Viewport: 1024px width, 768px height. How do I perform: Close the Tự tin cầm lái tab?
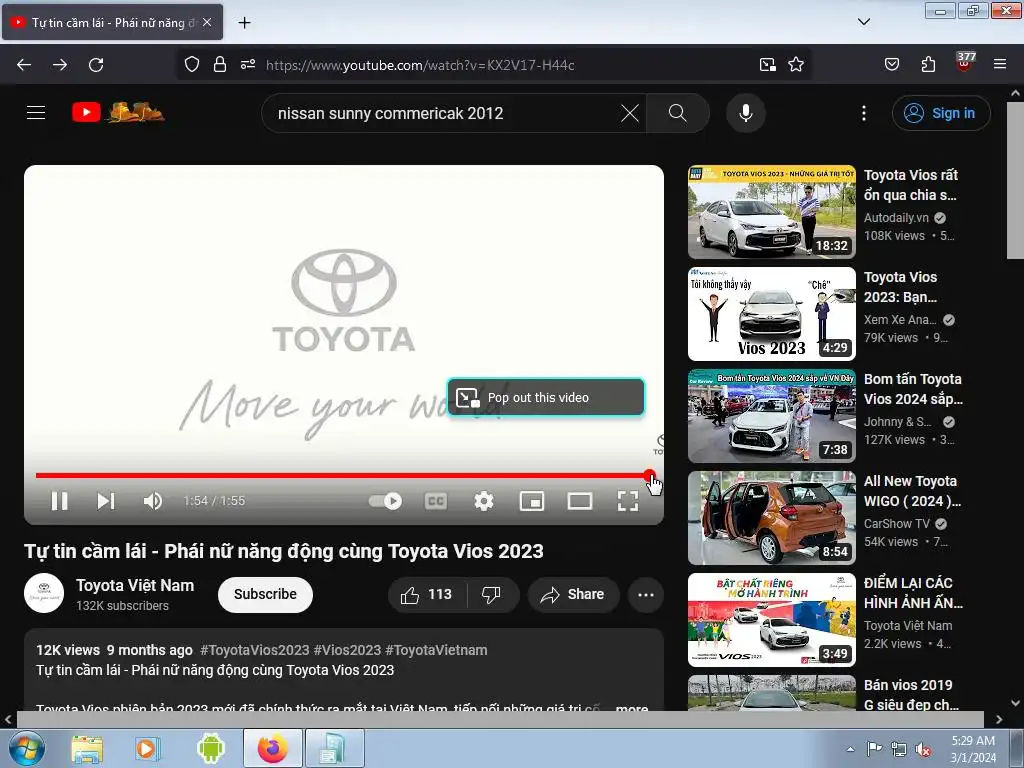(207, 22)
